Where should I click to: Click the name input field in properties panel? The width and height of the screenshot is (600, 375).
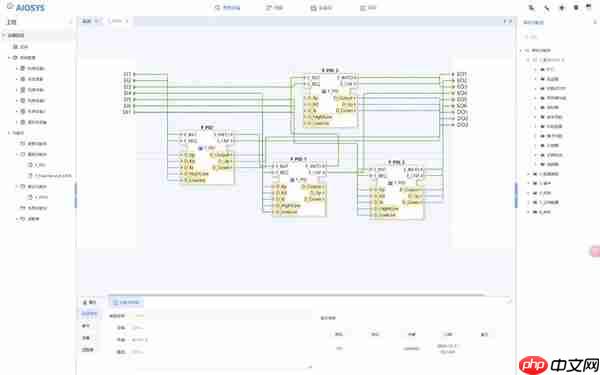click(218, 328)
